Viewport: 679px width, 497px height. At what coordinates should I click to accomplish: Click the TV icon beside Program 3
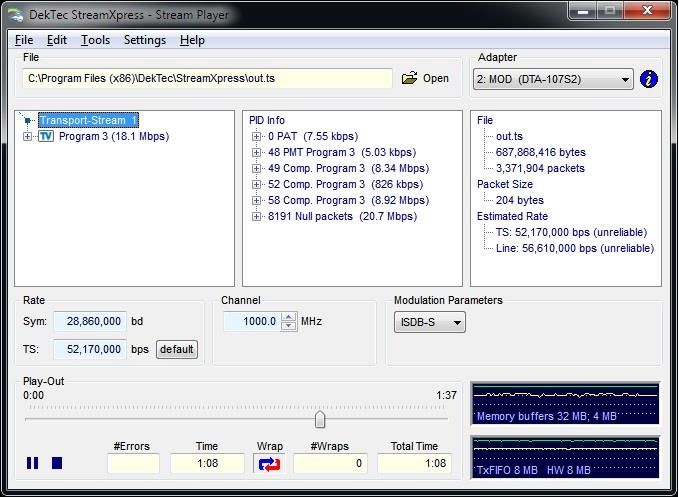coord(46,136)
